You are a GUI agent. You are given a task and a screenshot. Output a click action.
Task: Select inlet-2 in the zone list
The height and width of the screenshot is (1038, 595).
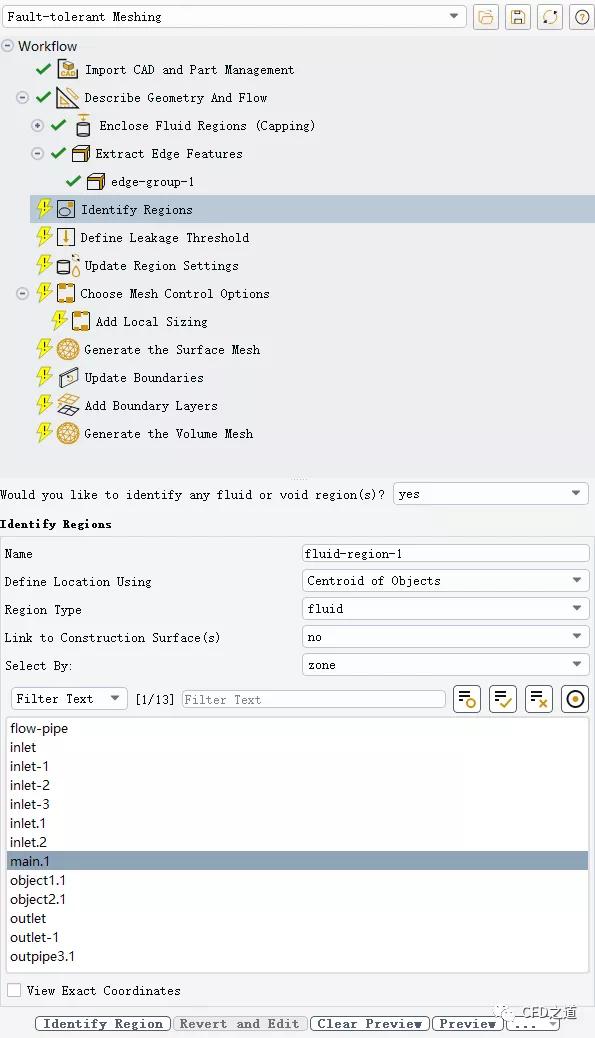(x=297, y=785)
